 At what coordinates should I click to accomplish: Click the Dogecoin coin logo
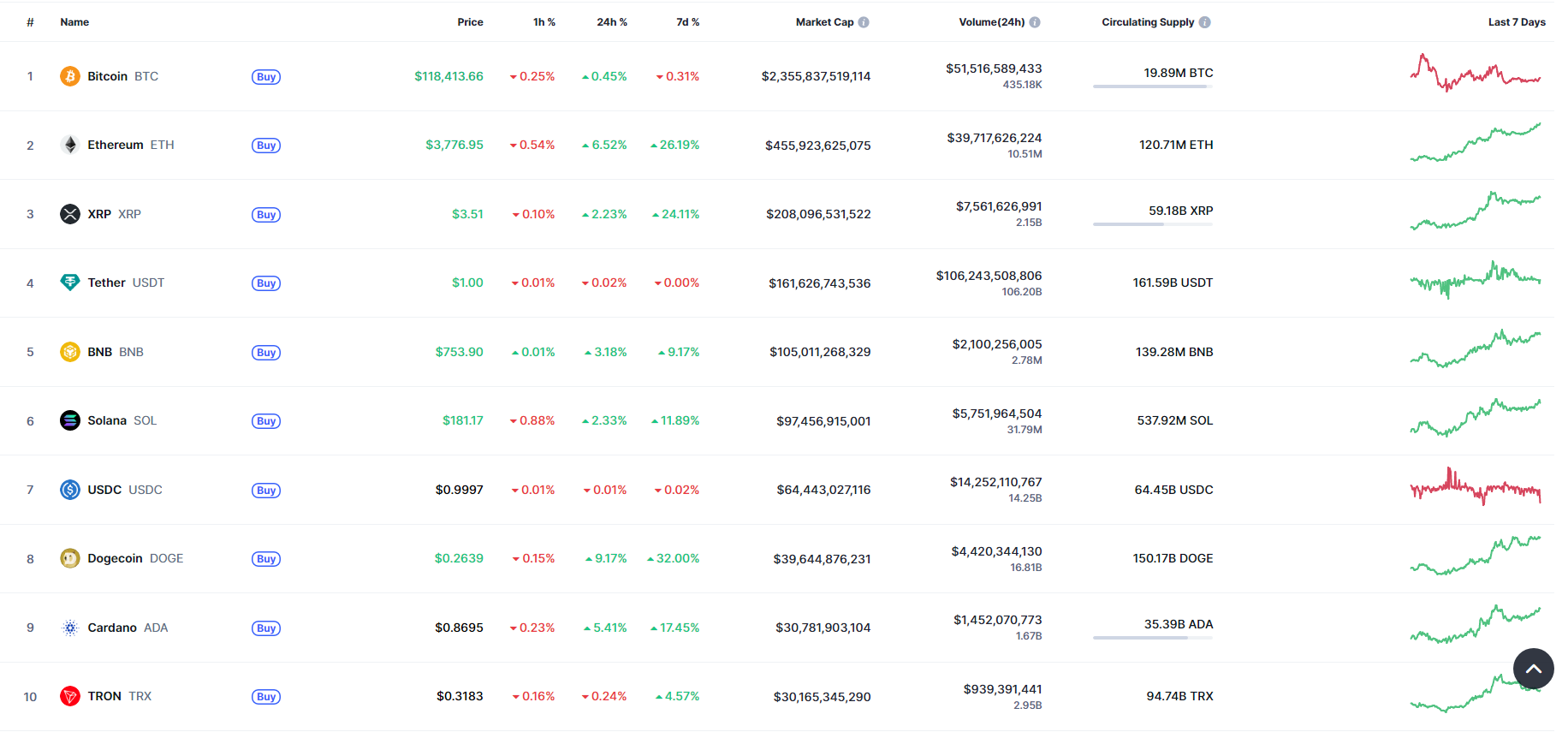click(x=70, y=558)
